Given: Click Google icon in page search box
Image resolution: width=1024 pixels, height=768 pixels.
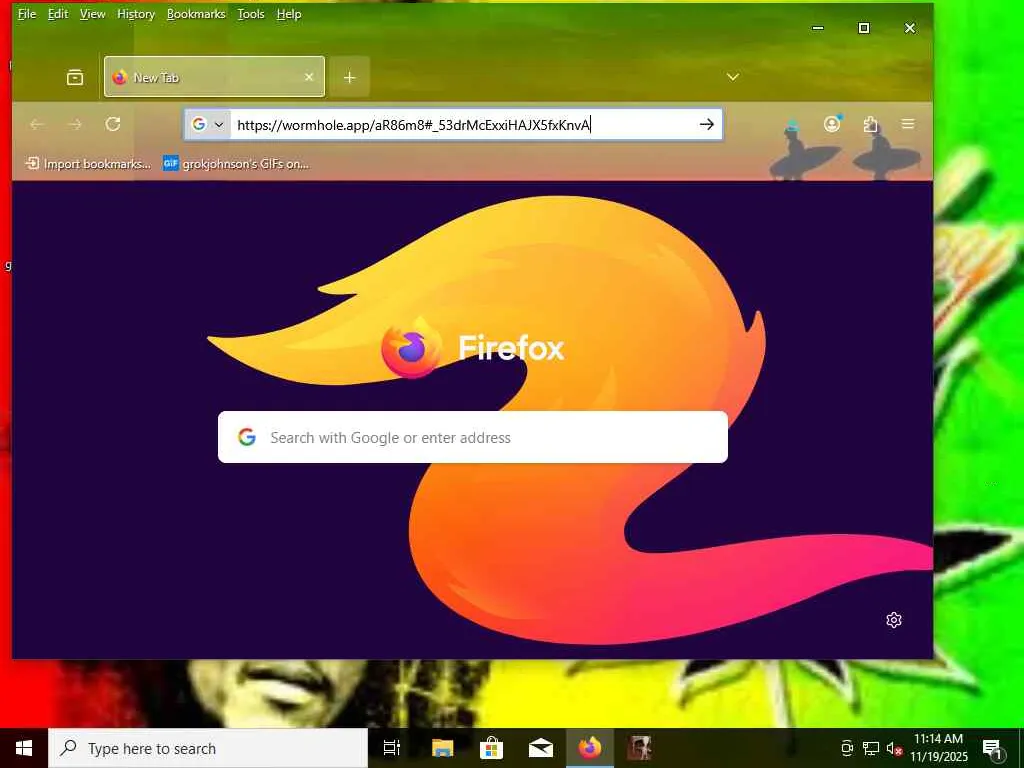Looking at the screenshot, I should 247,437.
